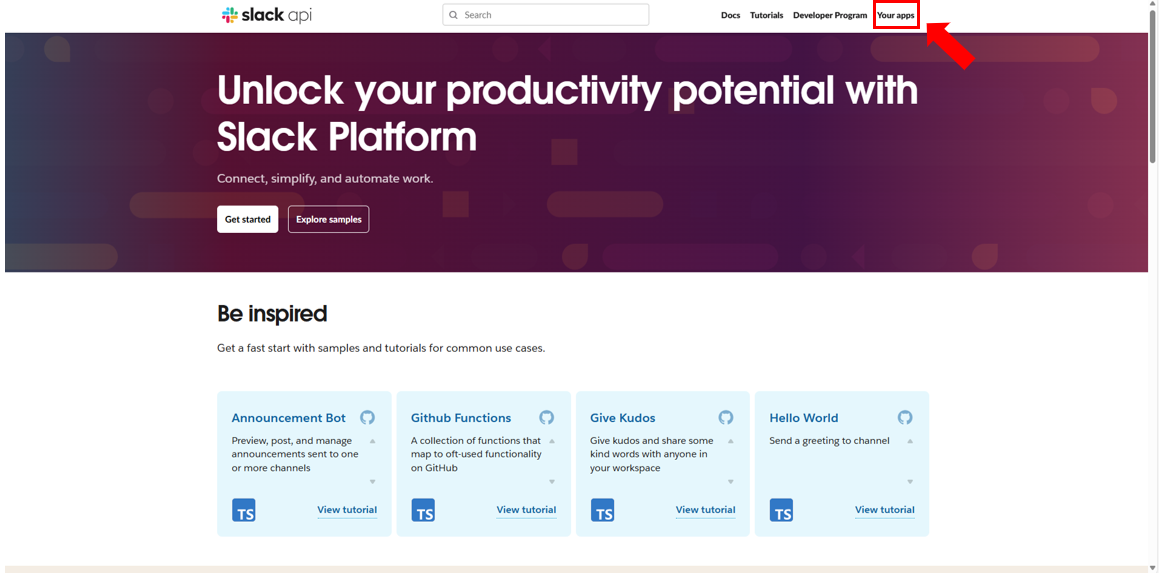
Task: Open GitHub icon on Hello World card
Action: pos(905,417)
